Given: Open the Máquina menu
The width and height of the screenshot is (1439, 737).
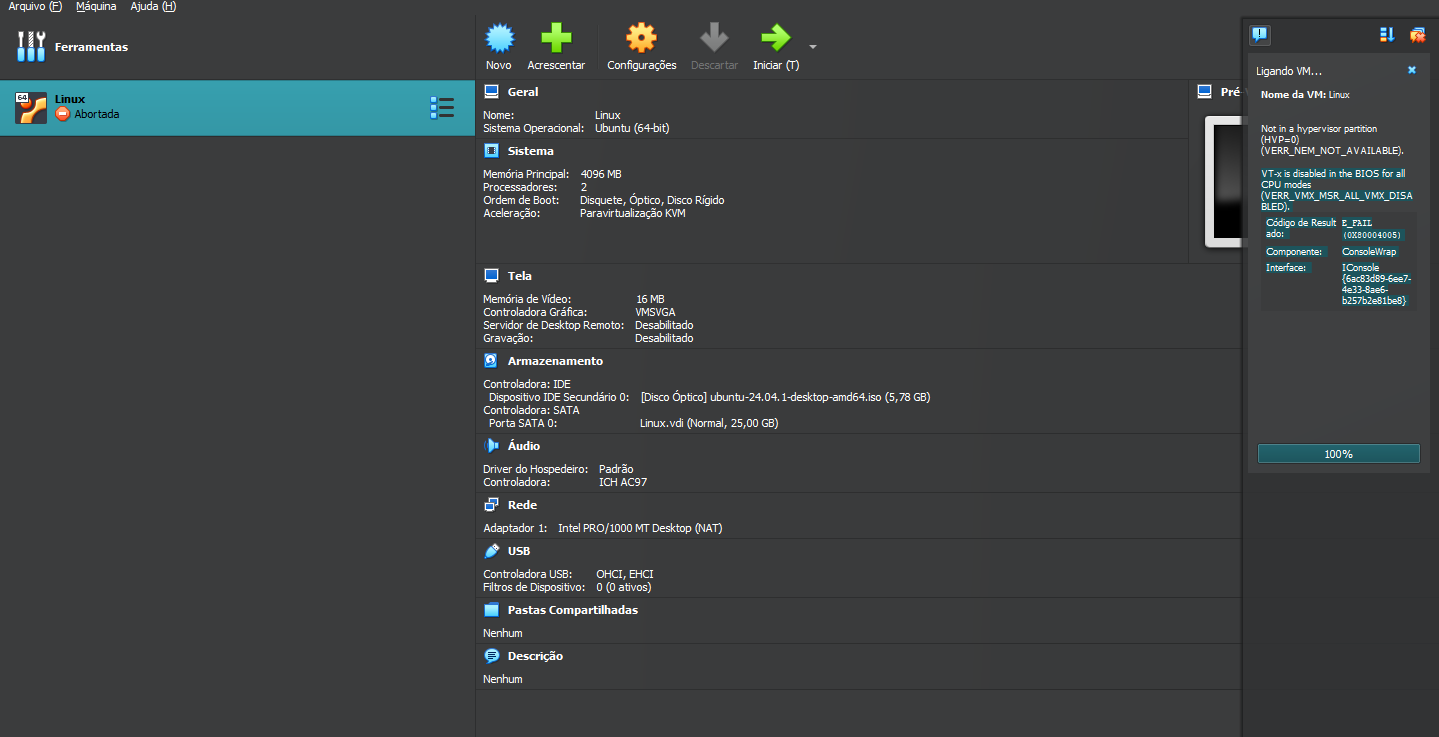Looking at the screenshot, I should (x=96, y=6).
